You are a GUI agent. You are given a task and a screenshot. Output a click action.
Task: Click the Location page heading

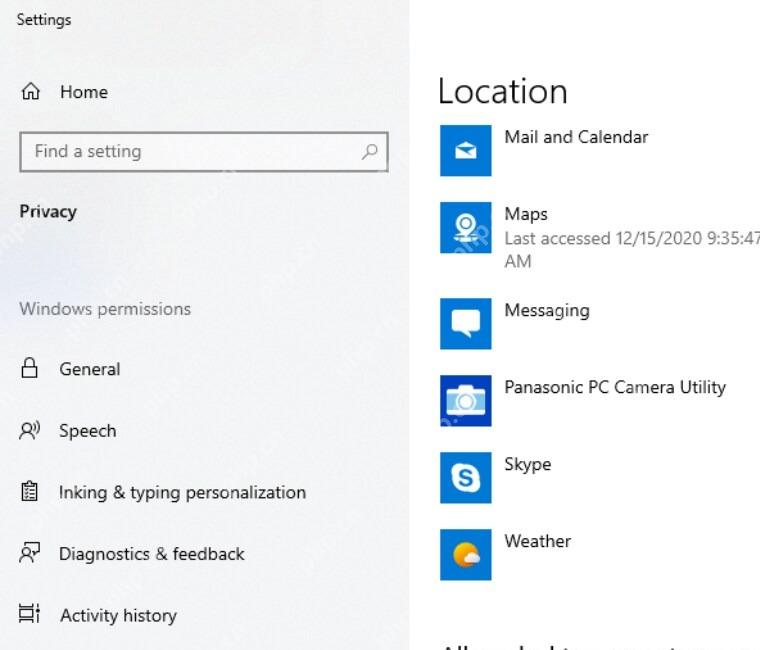click(503, 91)
